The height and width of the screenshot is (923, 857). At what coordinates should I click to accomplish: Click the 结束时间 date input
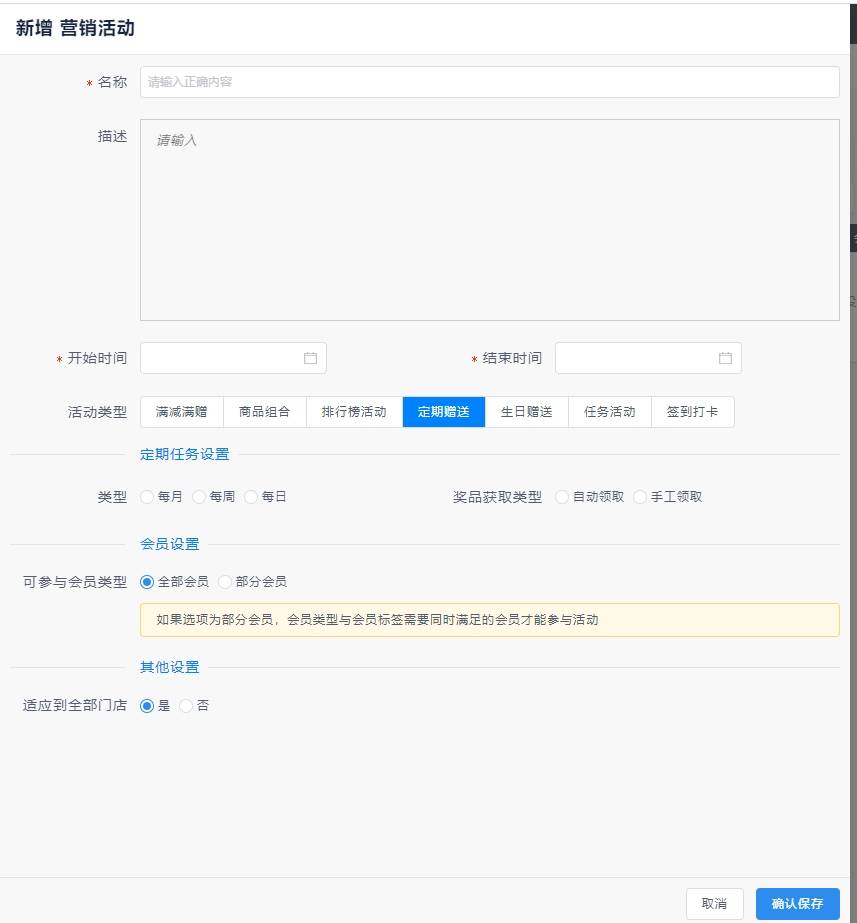click(648, 358)
